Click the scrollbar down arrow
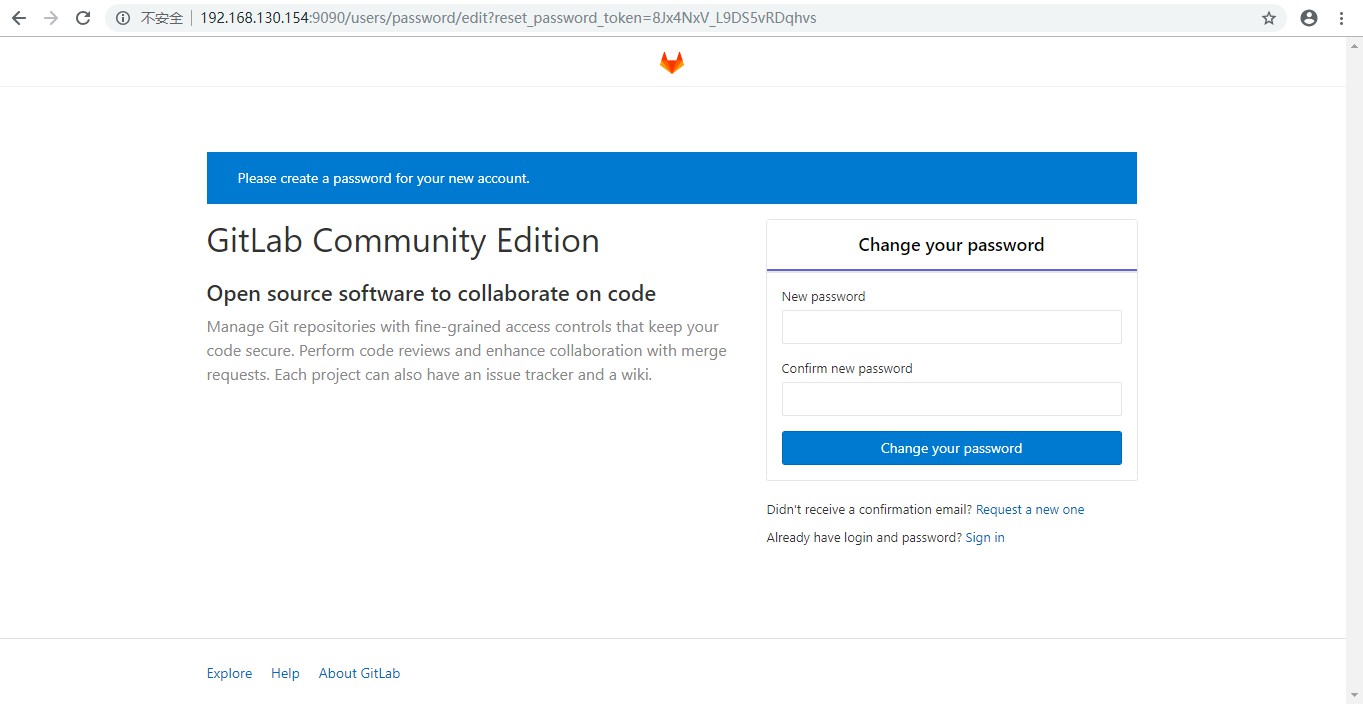 coord(1354,695)
